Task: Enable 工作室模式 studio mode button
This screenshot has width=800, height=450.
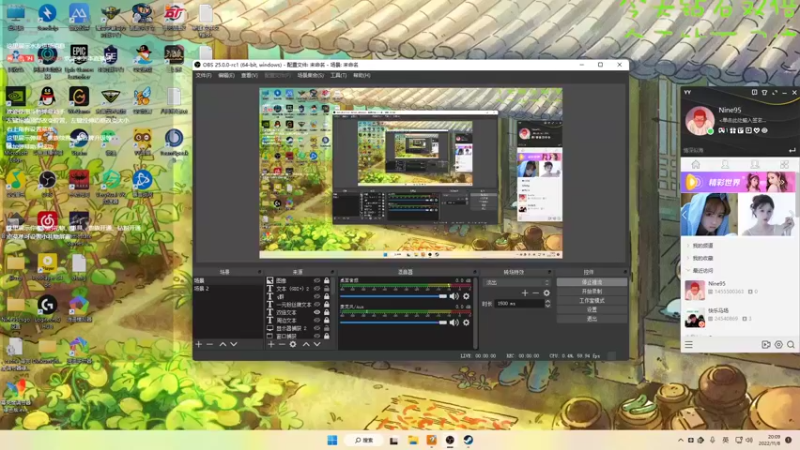Action: coord(592,301)
